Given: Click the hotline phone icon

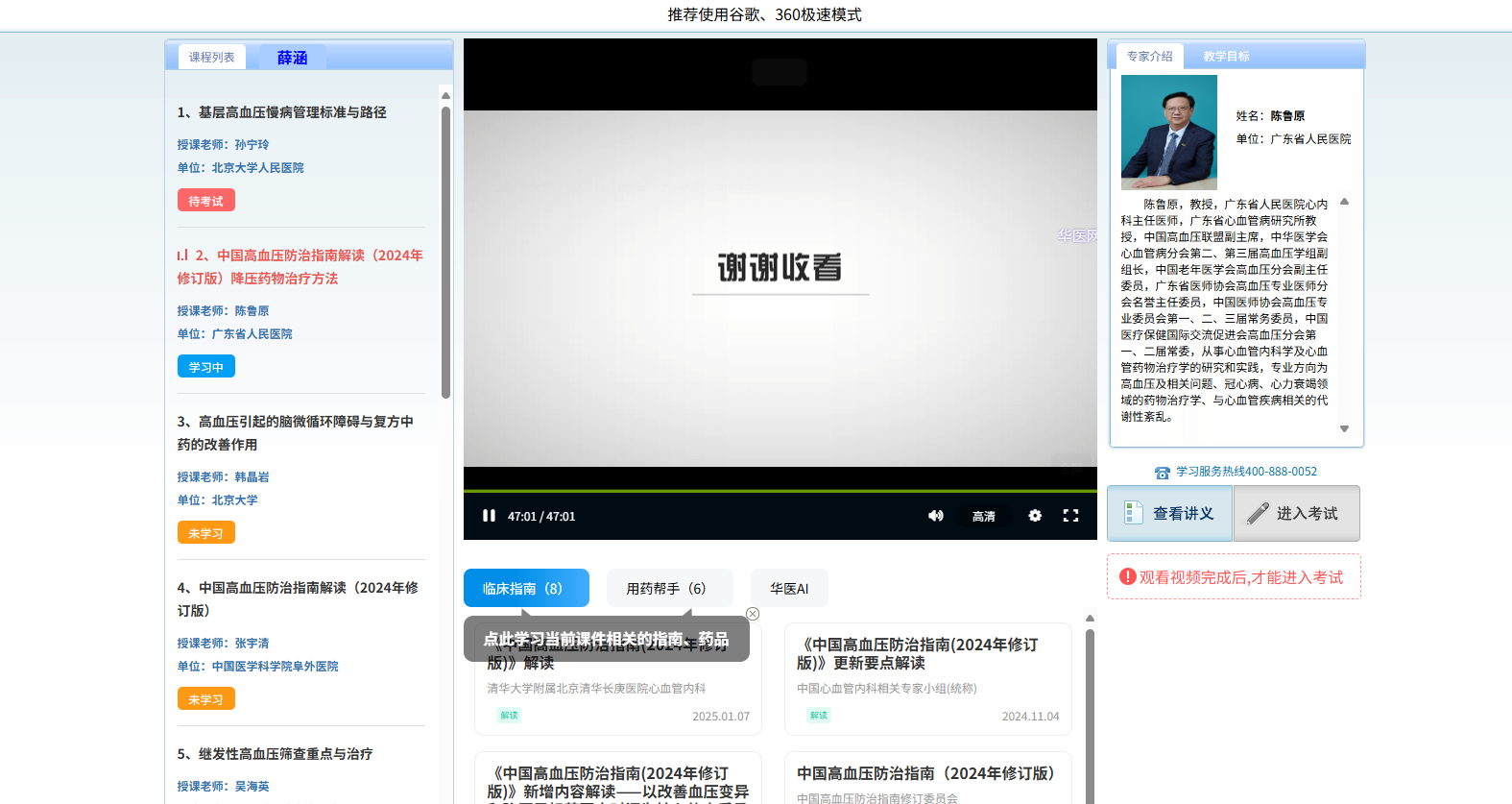Looking at the screenshot, I should 1162,473.
